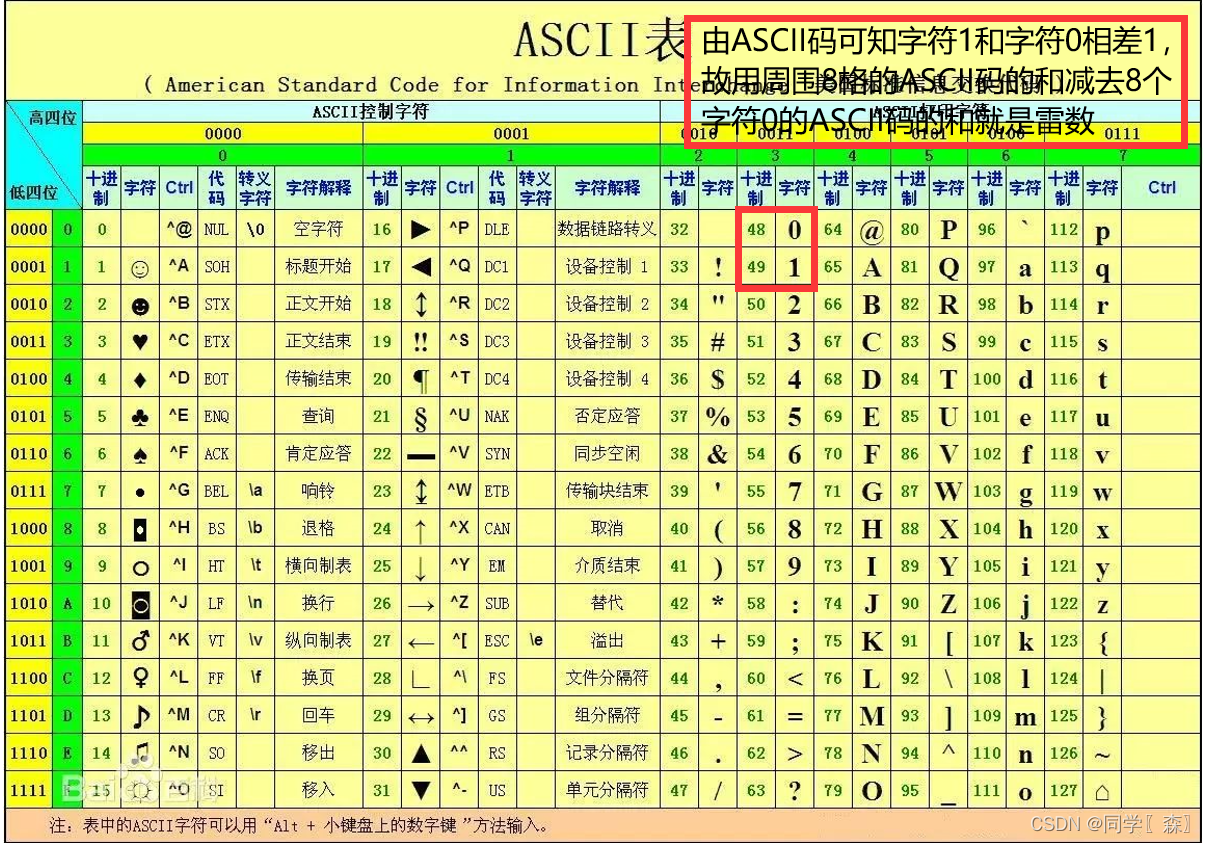The height and width of the screenshot is (843, 1205).
Task: Select the '响铃' explanation cell
Action: [x=318, y=491]
